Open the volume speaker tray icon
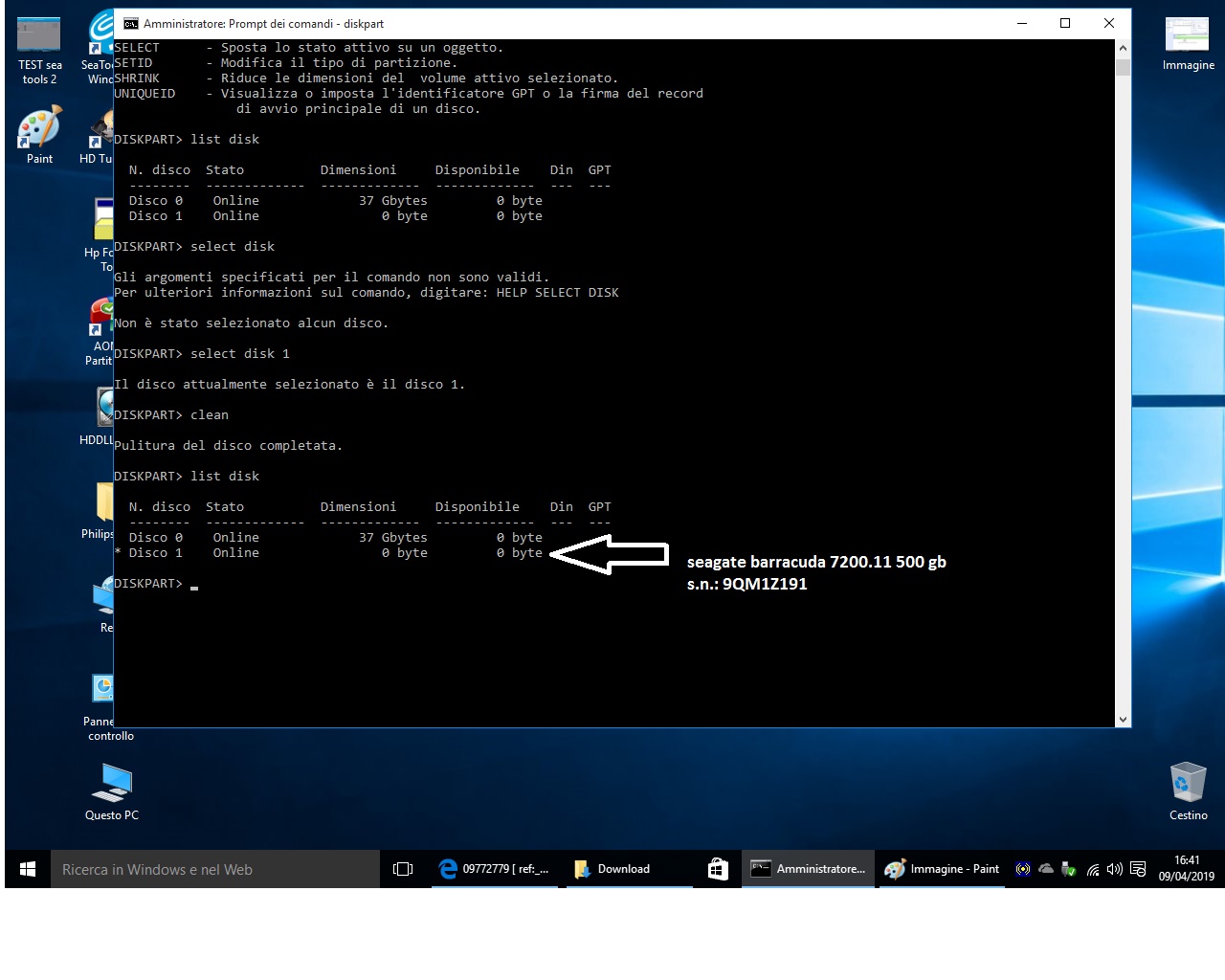1225x980 pixels. 1114,869
